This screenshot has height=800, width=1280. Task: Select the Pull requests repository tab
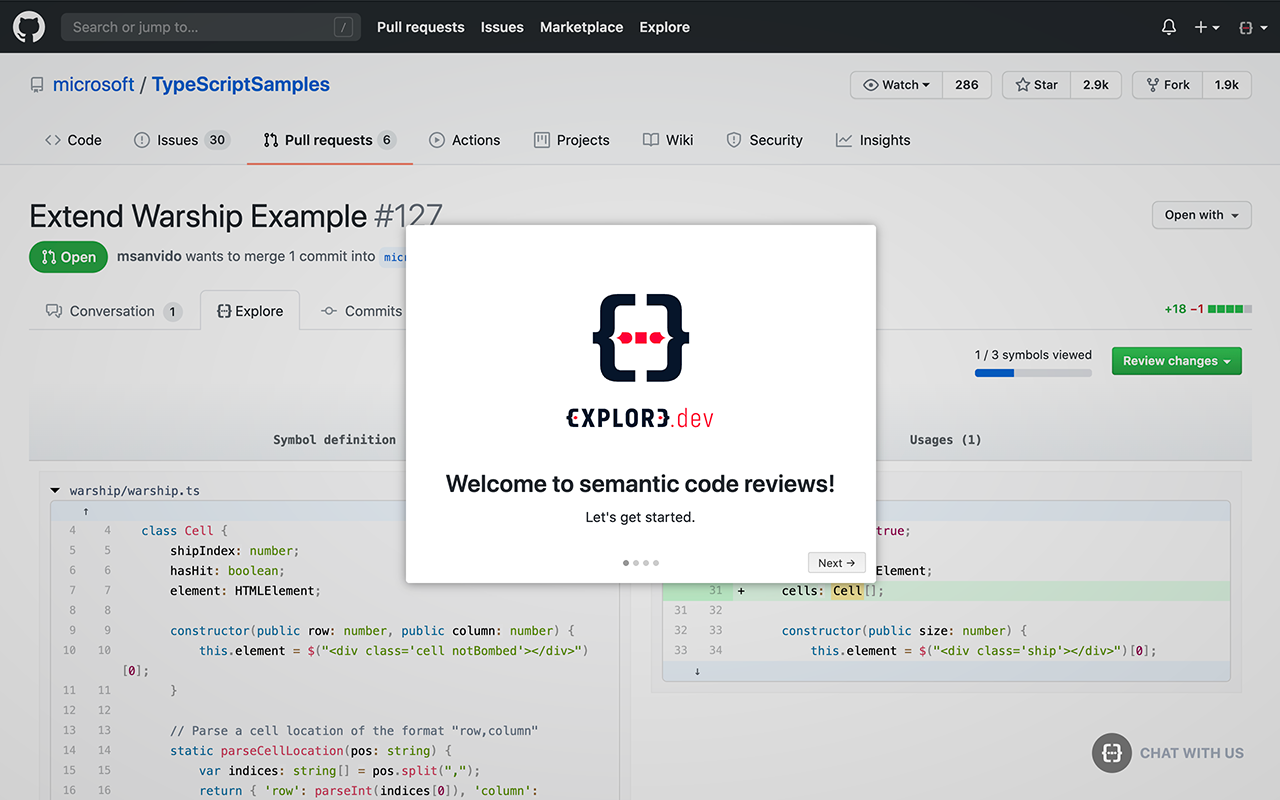pyautogui.click(x=329, y=140)
